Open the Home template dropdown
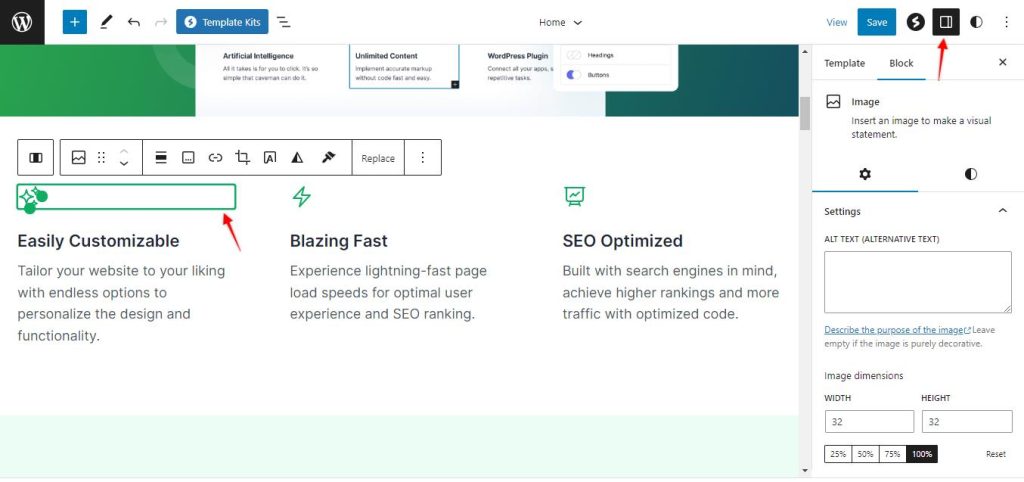Image resolution: width=1024 pixels, height=482 pixels. 560,22
